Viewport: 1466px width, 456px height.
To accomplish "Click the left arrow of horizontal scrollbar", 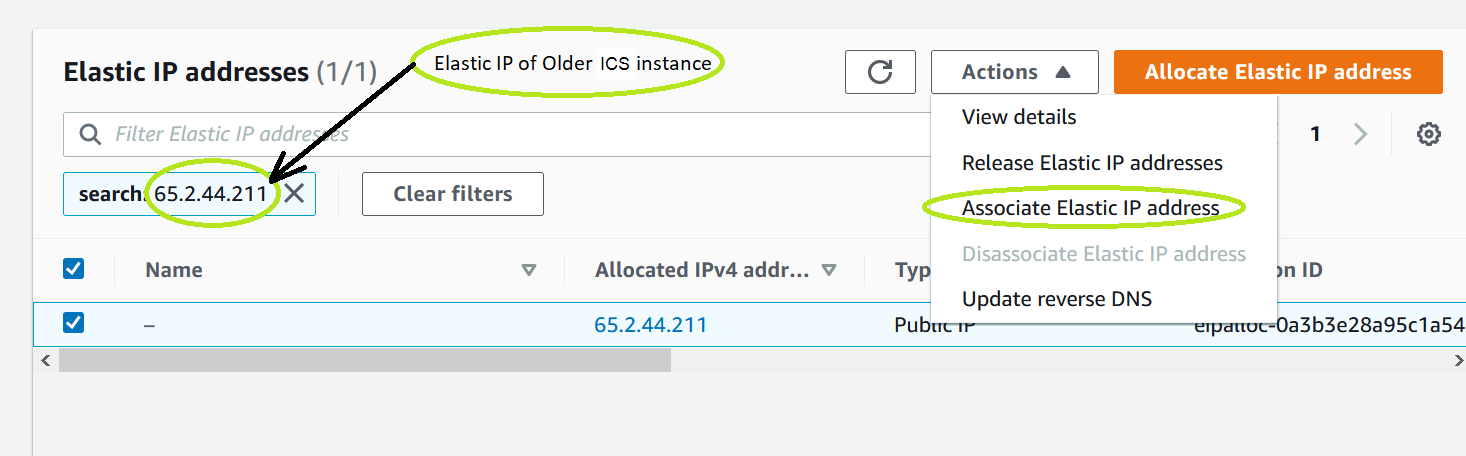I will [x=45, y=361].
